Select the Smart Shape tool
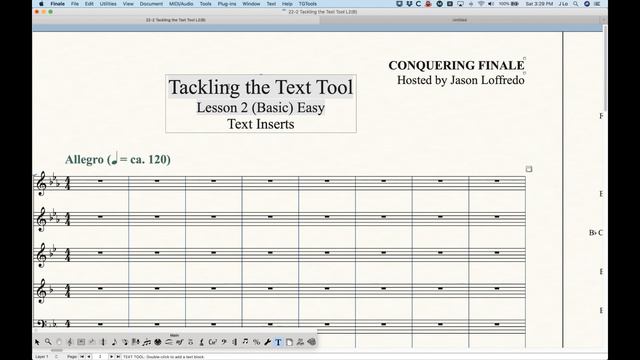This screenshot has height=360, width=640. (169, 342)
